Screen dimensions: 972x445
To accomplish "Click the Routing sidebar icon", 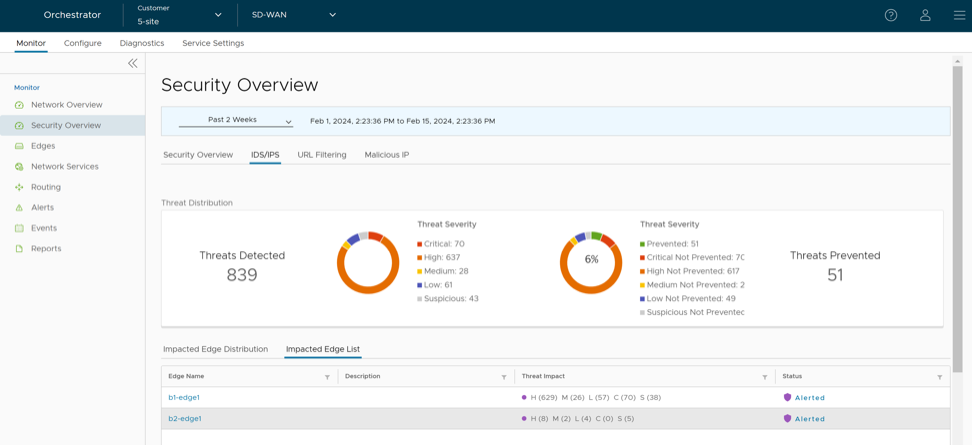I will pyautogui.click(x=19, y=187).
